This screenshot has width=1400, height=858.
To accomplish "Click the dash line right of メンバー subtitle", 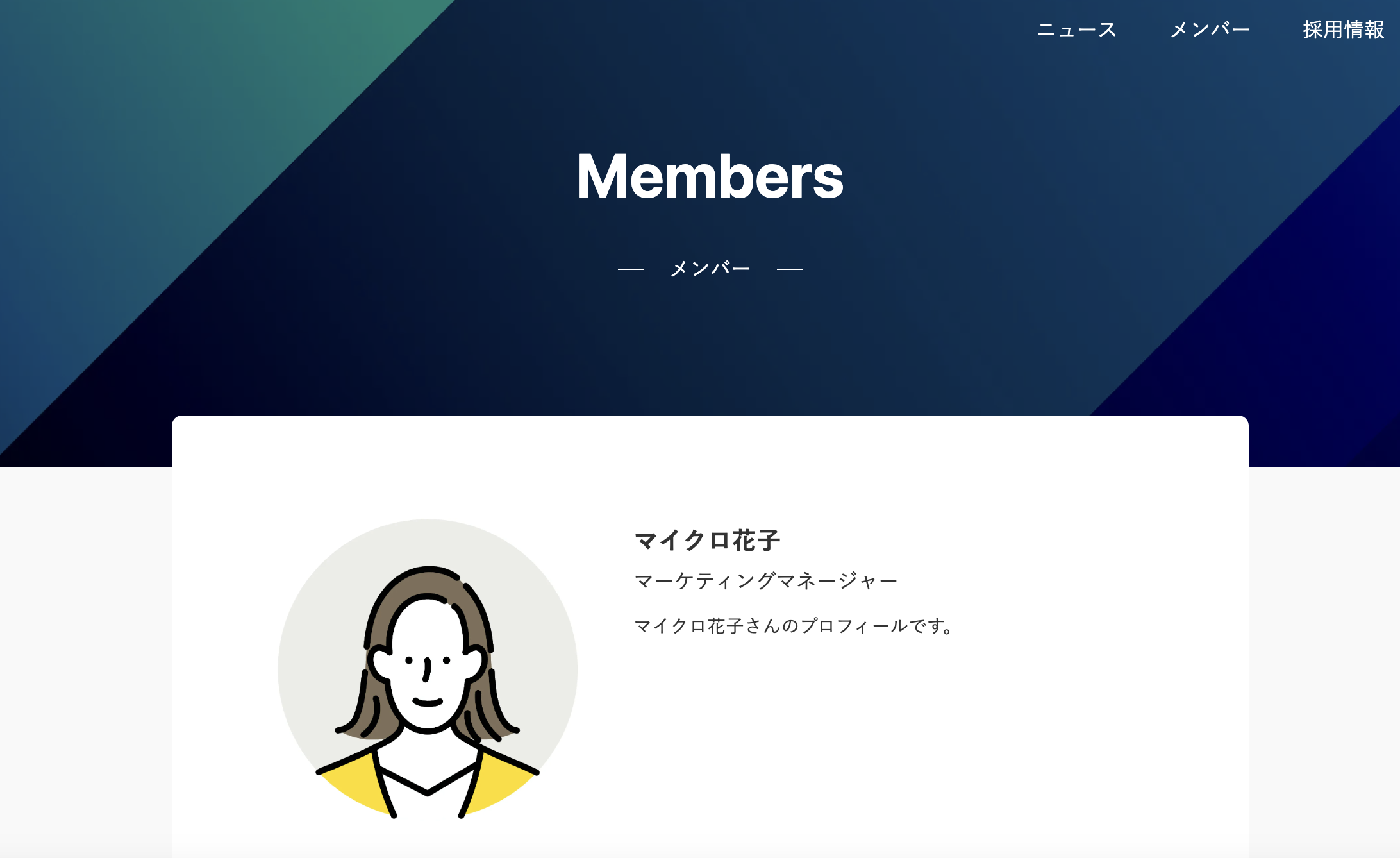I will [790, 269].
